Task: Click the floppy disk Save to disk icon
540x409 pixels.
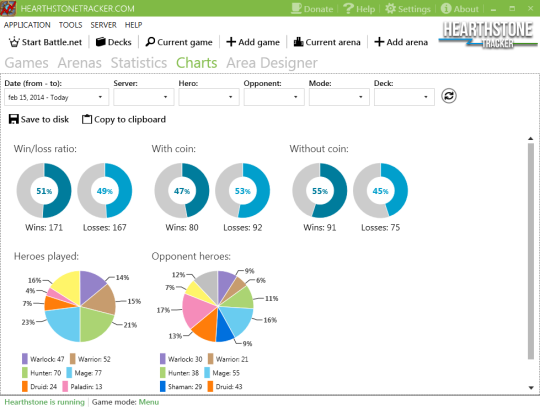Action: click(x=13, y=119)
